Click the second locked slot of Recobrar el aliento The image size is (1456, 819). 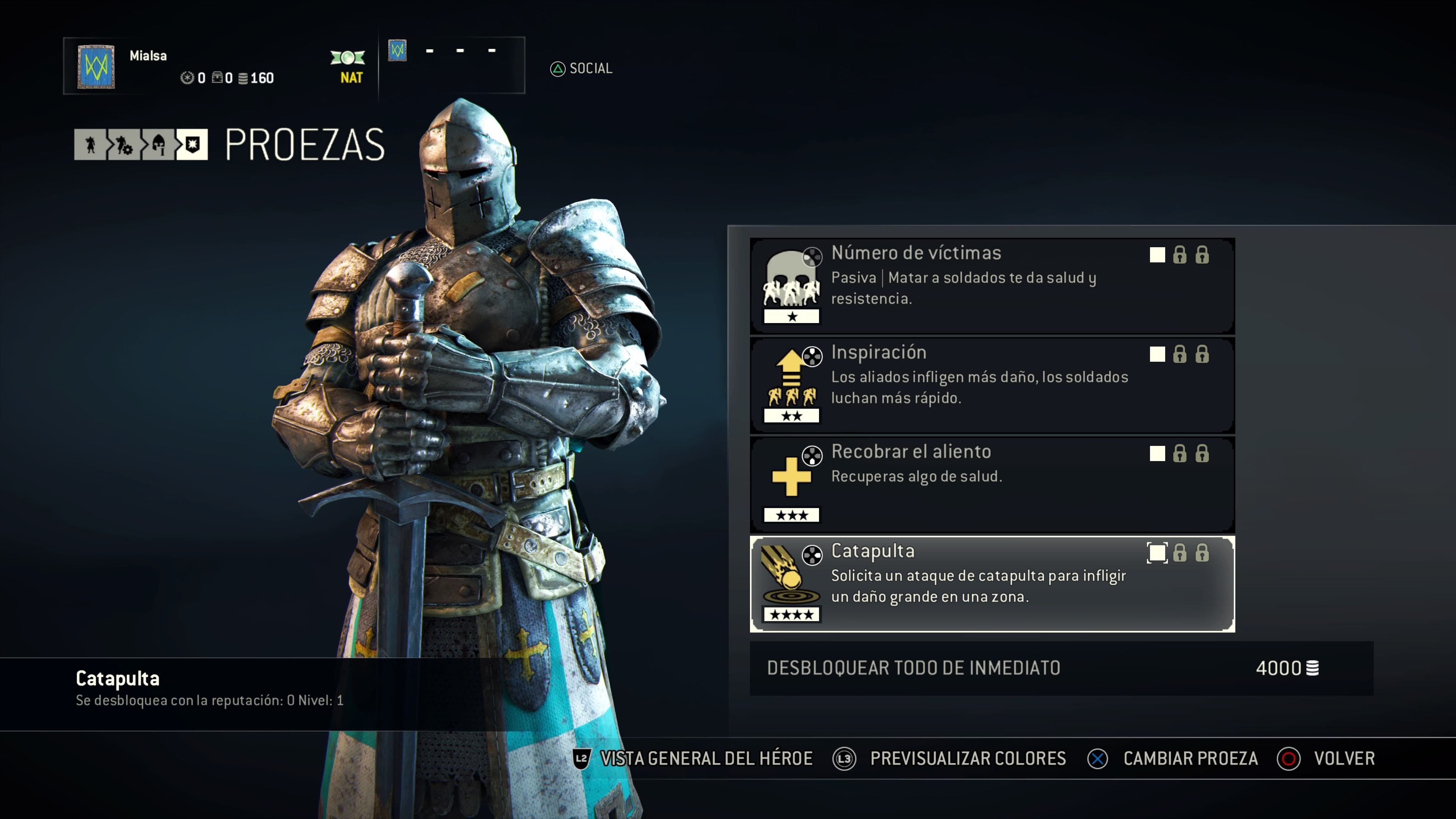[x=1180, y=453]
